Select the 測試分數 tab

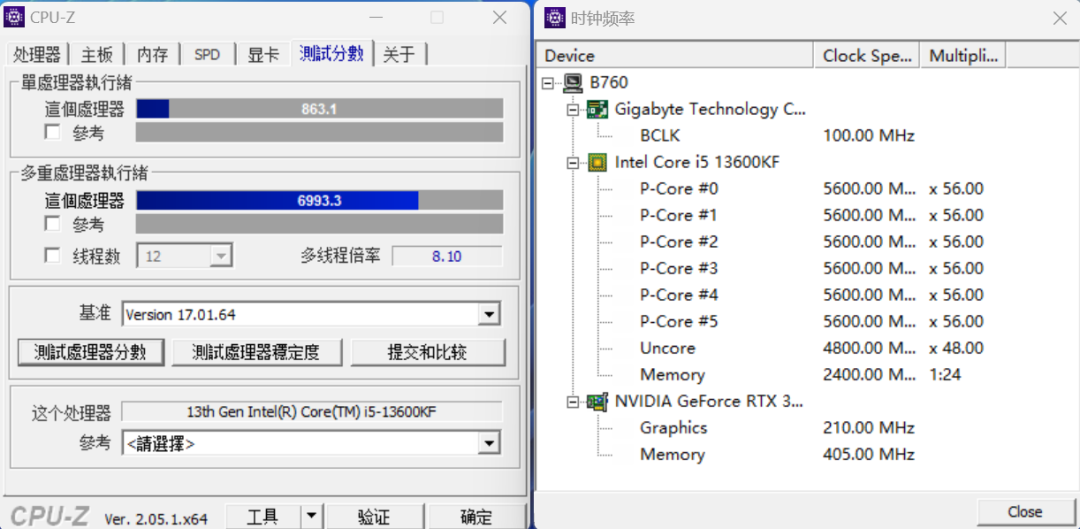click(x=331, y=53)
